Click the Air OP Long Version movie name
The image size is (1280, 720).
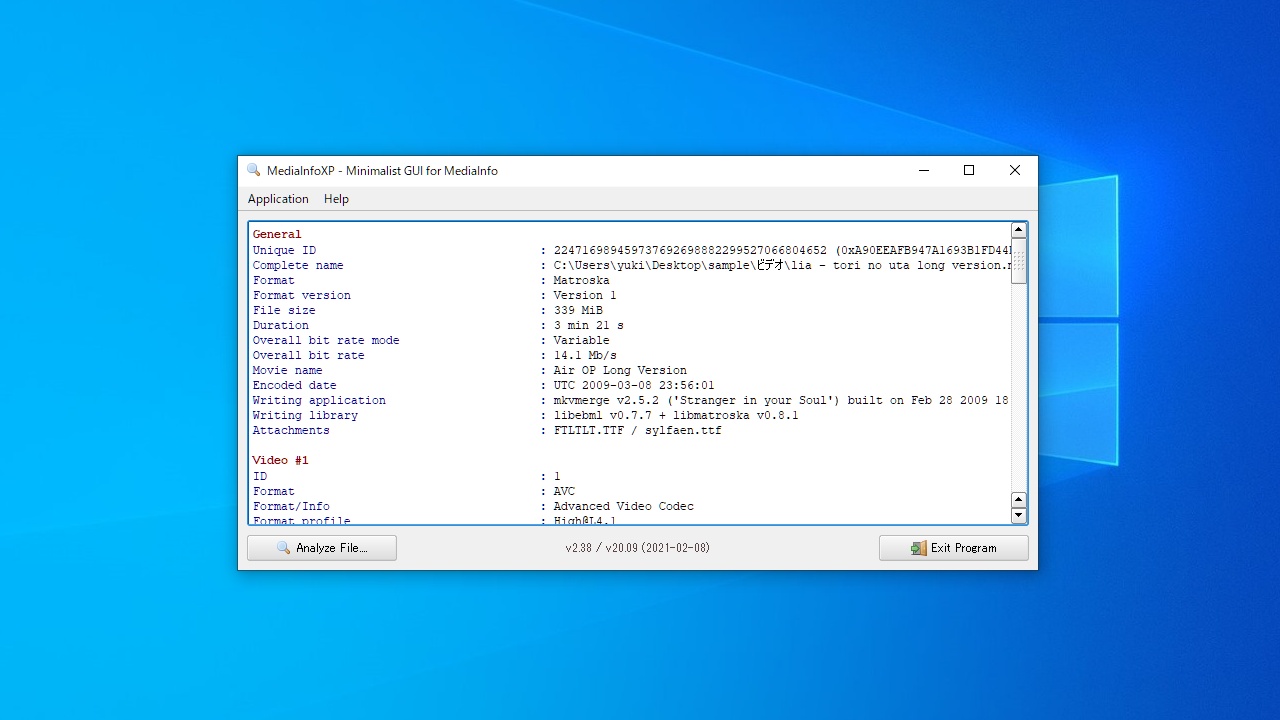620,370
